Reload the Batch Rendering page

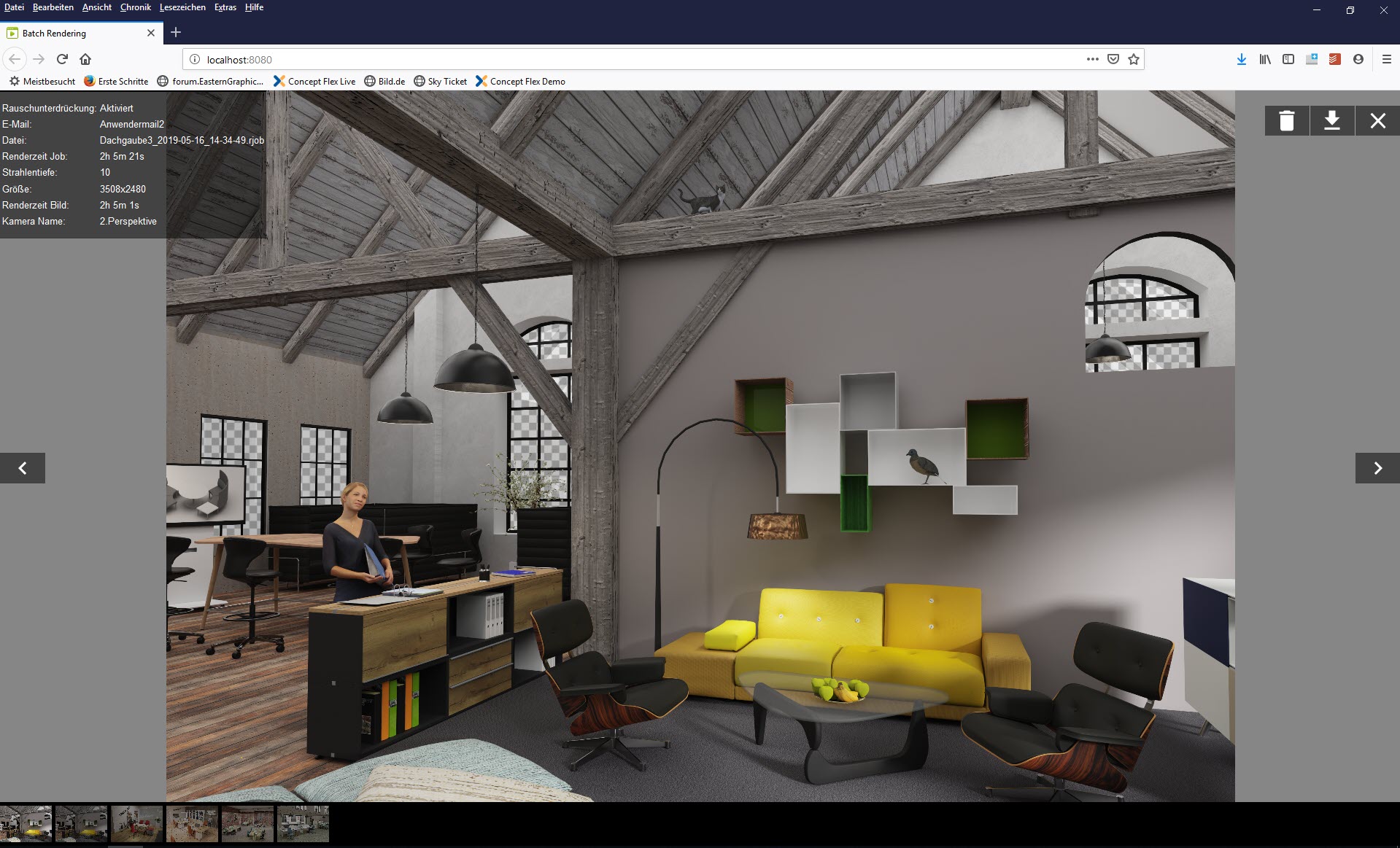pyautogui.click(x=62, y=59)
